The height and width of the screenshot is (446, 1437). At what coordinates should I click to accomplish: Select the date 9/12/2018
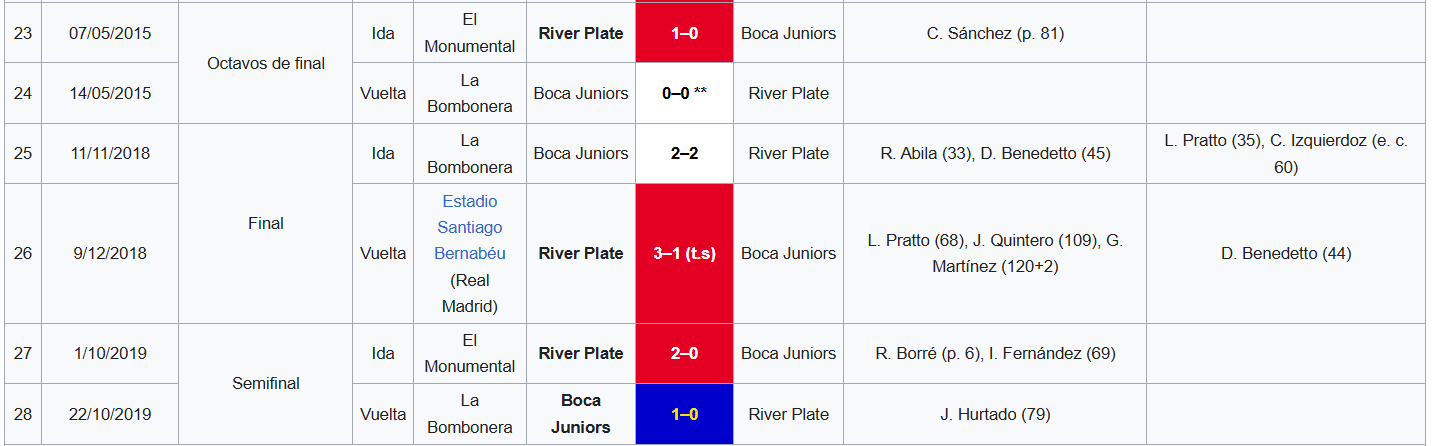point(110,254)
